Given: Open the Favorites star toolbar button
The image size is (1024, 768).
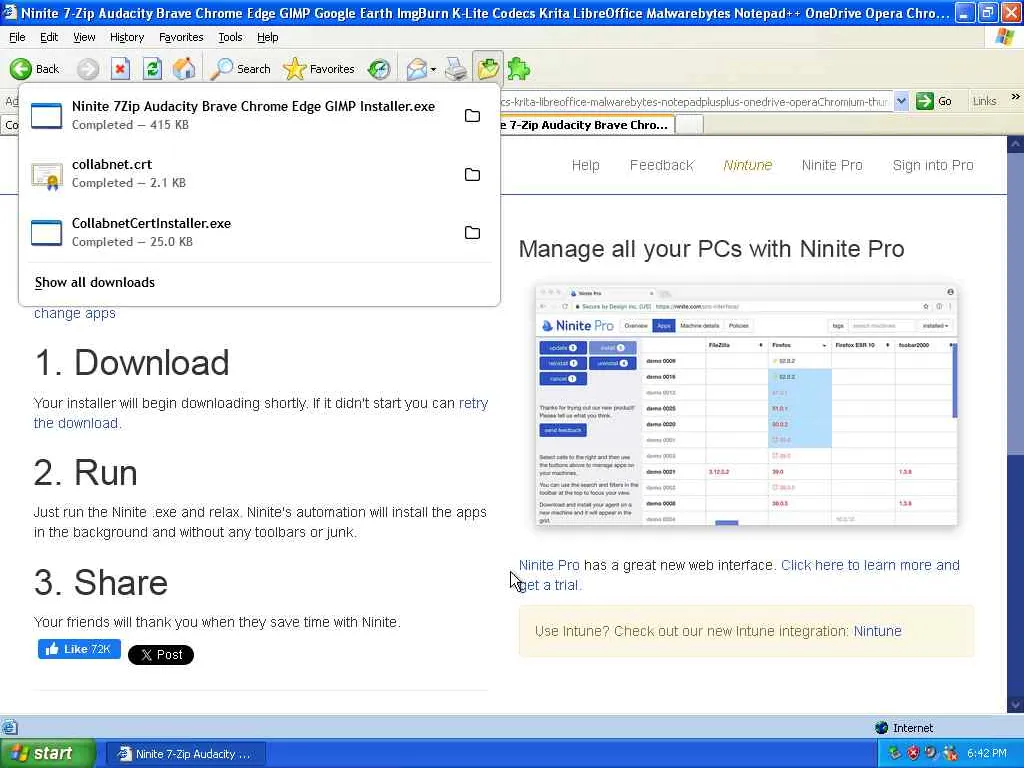Looking at the screenshot, I should coord(319,69).
